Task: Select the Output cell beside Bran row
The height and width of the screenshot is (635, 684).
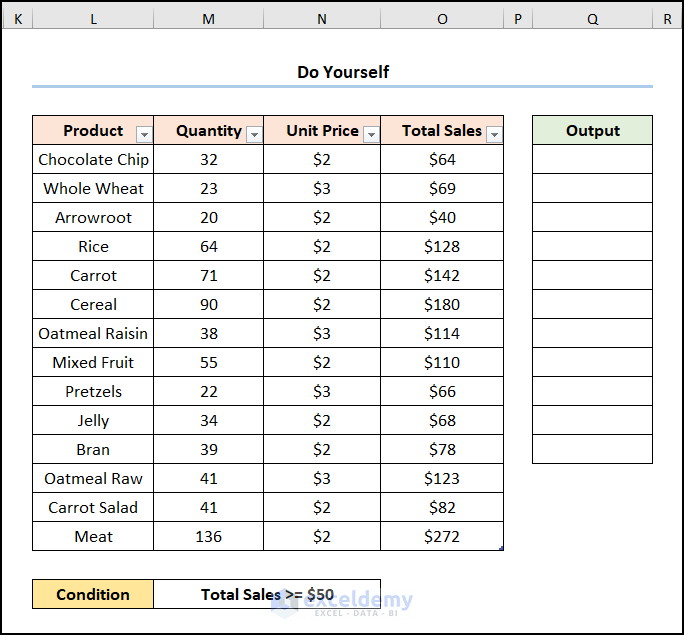Action: (x=592, y=450)
